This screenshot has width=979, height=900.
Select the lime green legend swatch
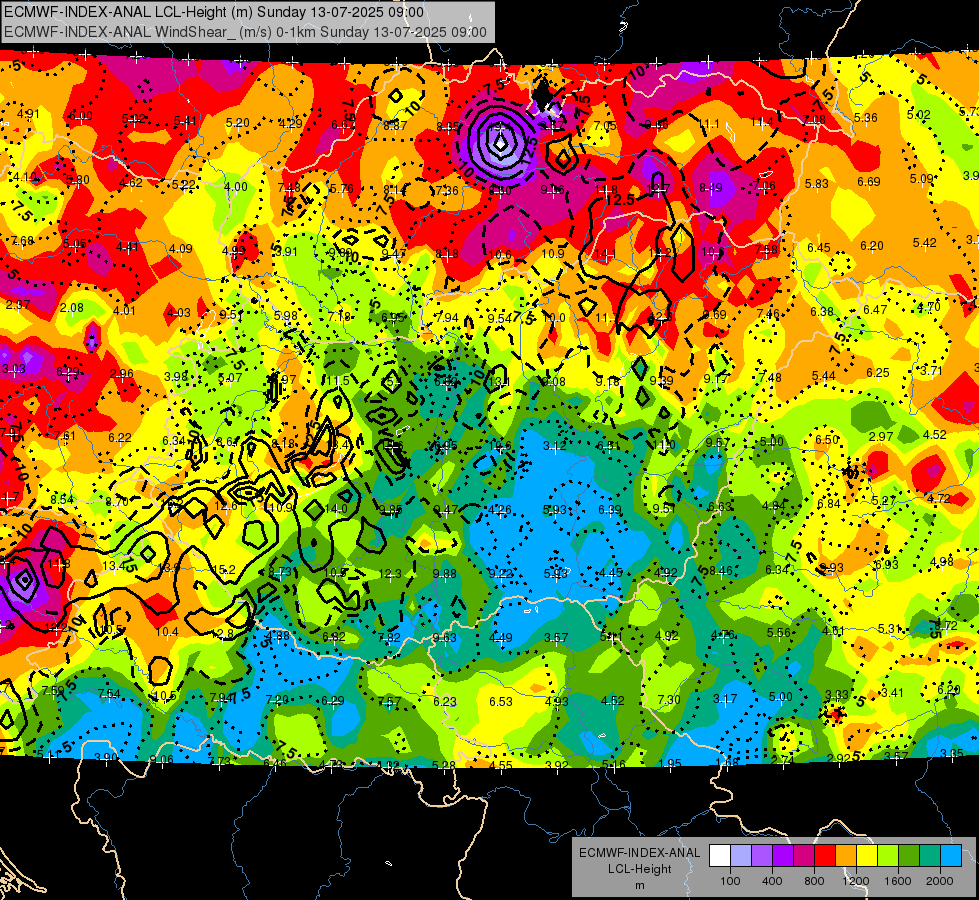[x=888, y=856]
